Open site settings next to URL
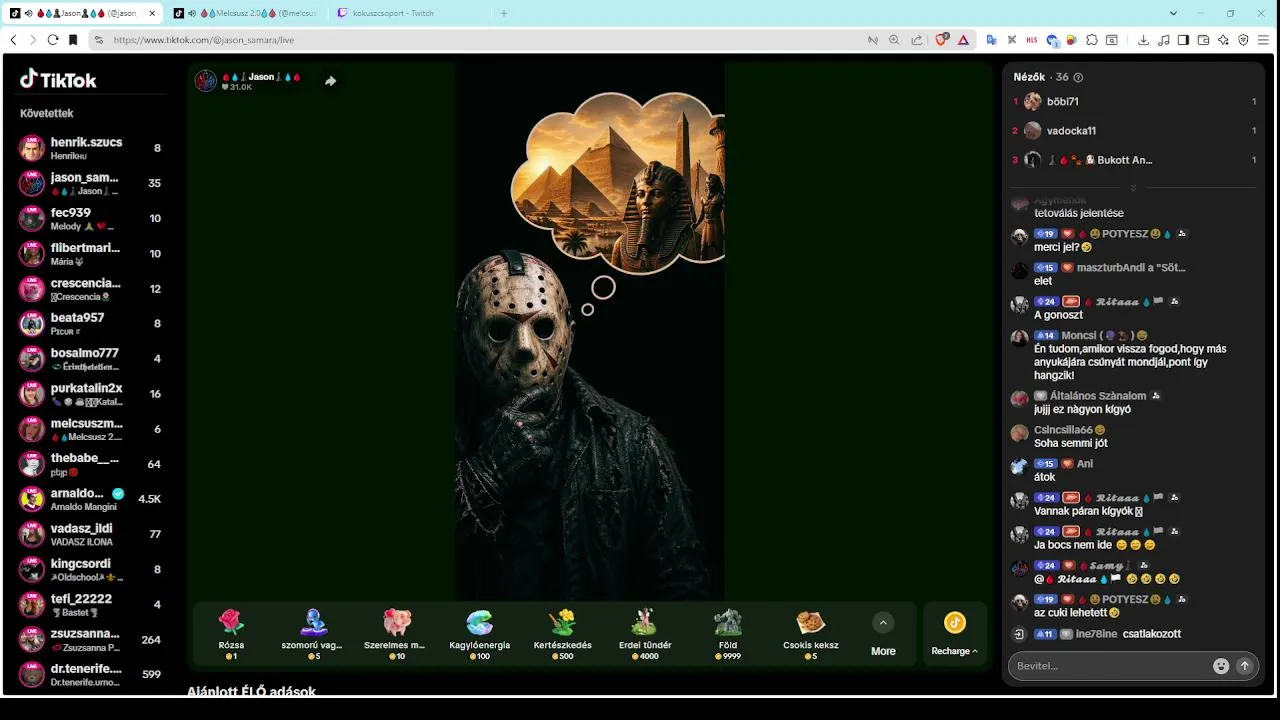The width and height of the screenshot is (1280, 720). click(x=98, y=40)
